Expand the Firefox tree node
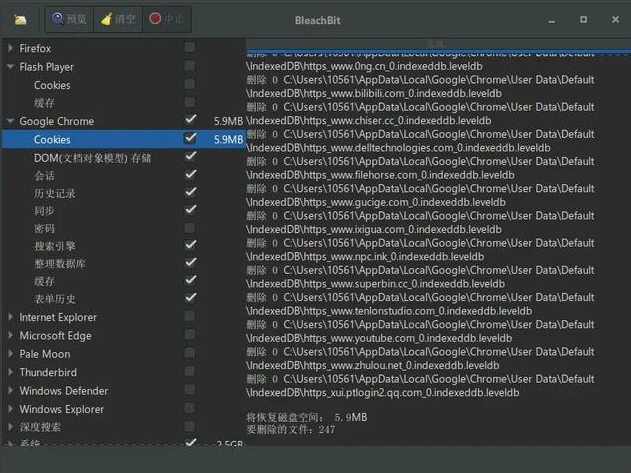The height and width of the screenshot is (473, 631). click(x=10, y=48)
